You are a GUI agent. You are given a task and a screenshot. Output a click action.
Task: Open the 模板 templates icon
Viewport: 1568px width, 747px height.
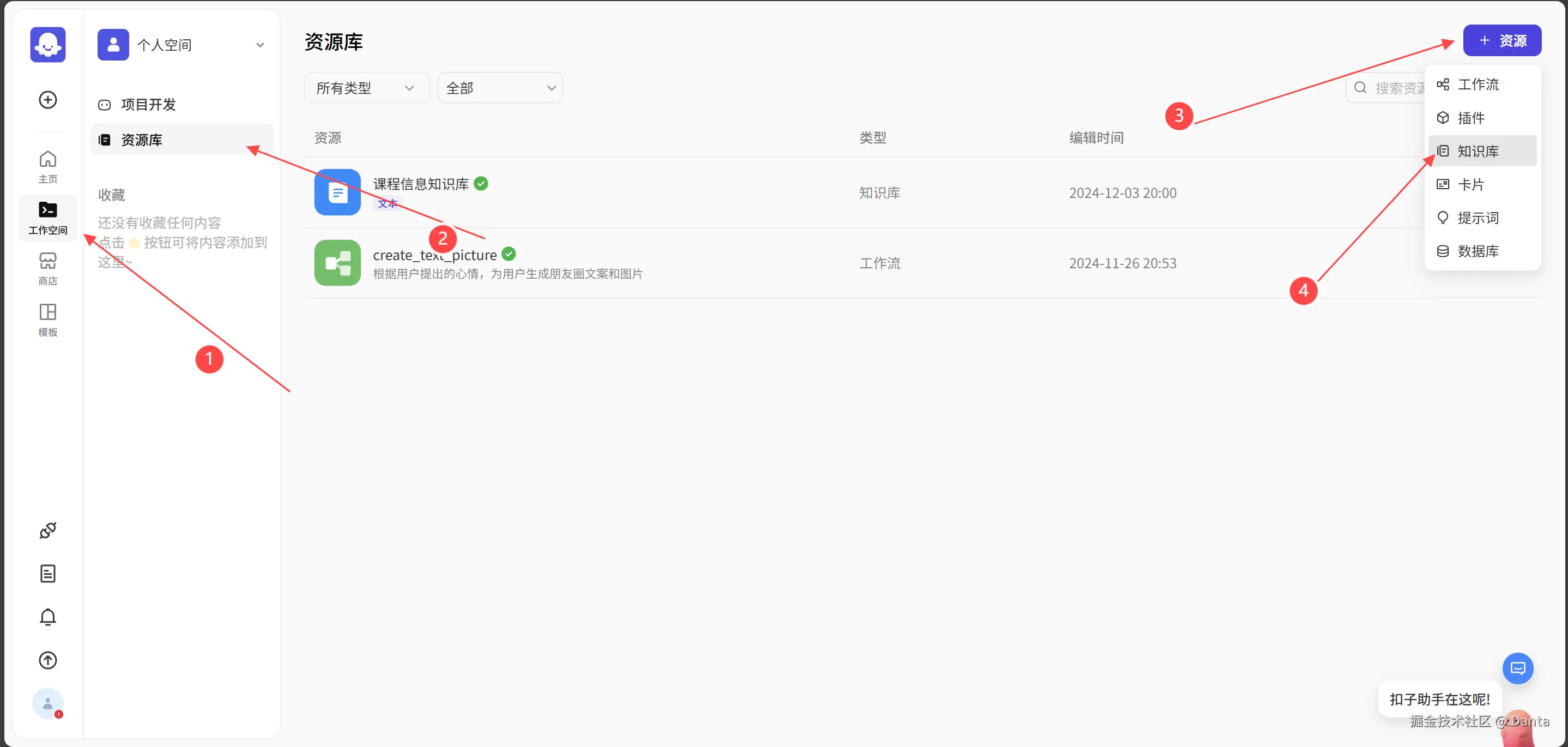pos(47,319)
